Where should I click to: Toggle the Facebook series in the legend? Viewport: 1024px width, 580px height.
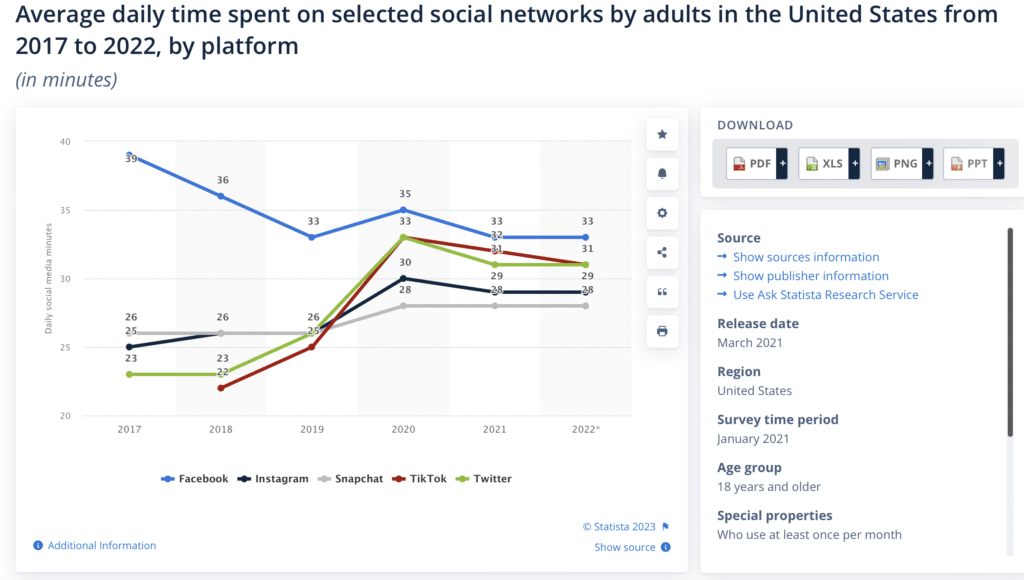(200, 478)
